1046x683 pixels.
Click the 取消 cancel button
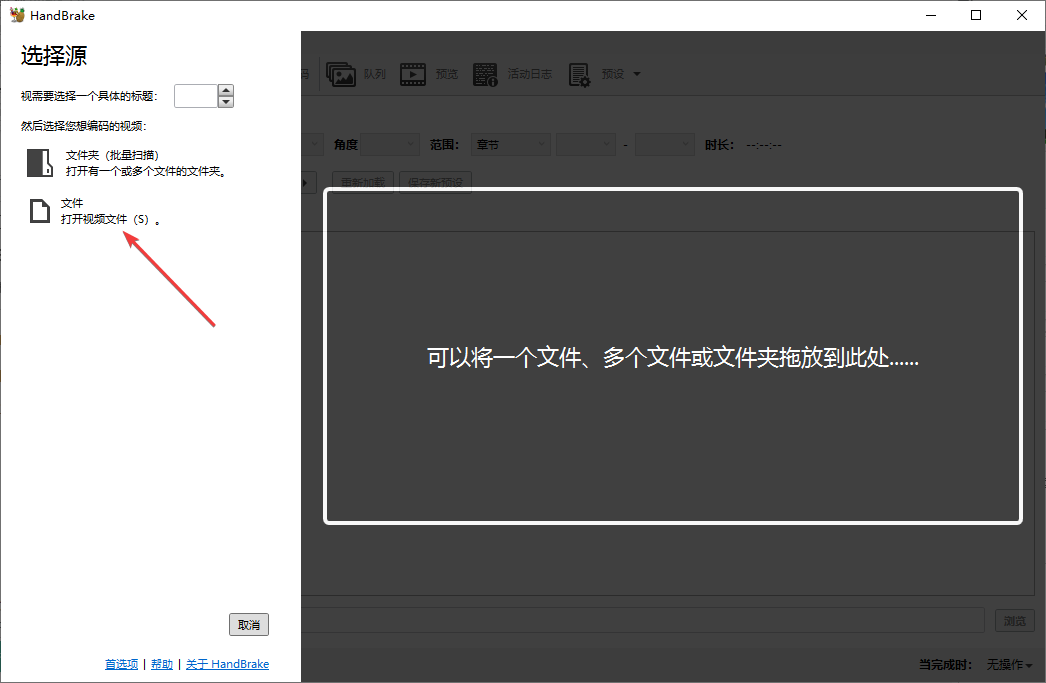248,624
